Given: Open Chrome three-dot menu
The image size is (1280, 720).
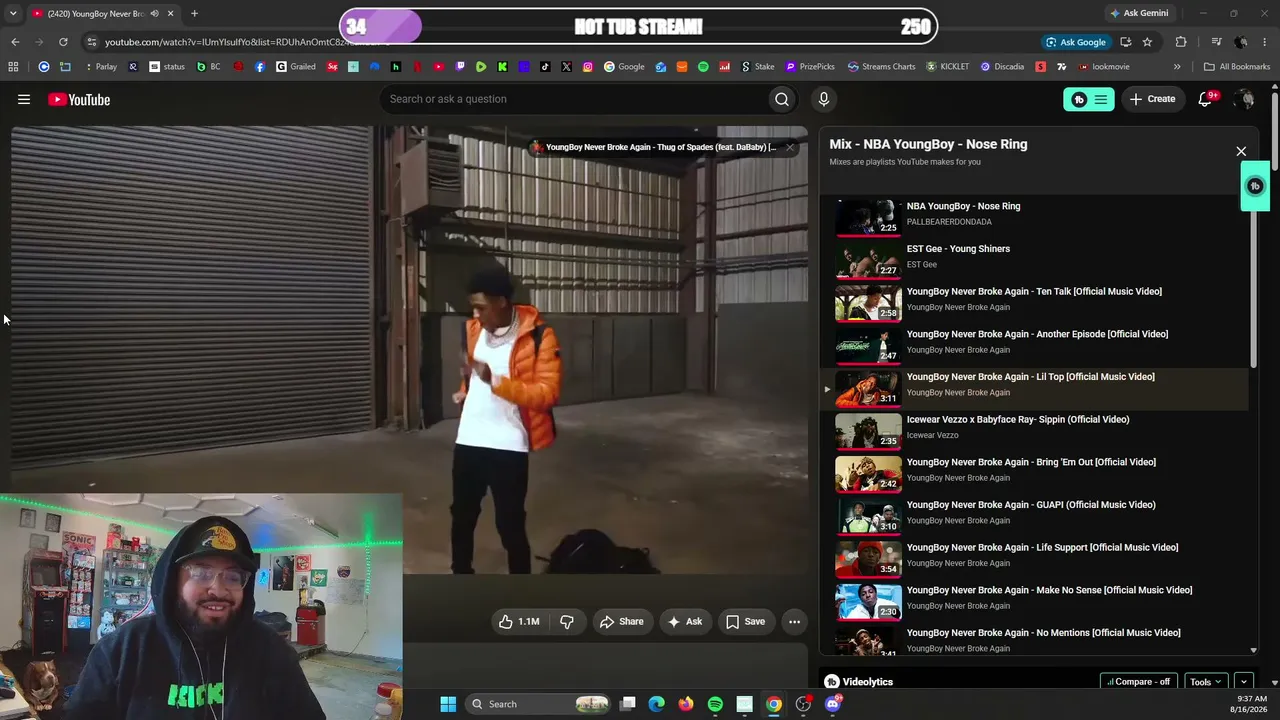Looking at the screenshot, I should 1265,42.
